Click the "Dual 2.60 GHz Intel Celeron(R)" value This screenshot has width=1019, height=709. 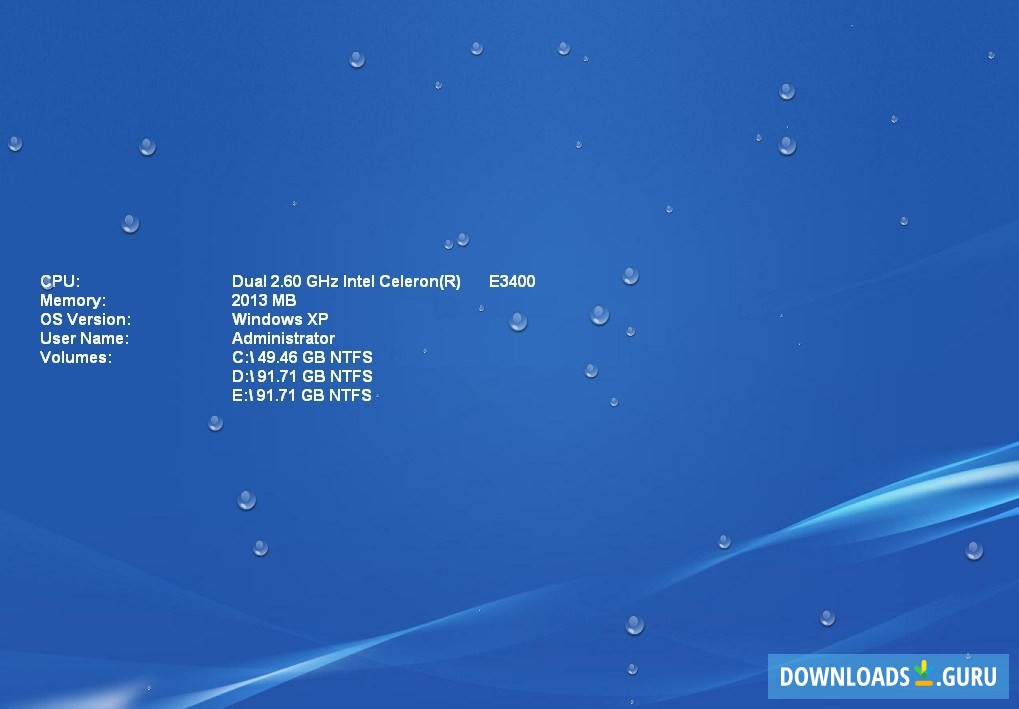pyautogui.click(x=346, y=281)
